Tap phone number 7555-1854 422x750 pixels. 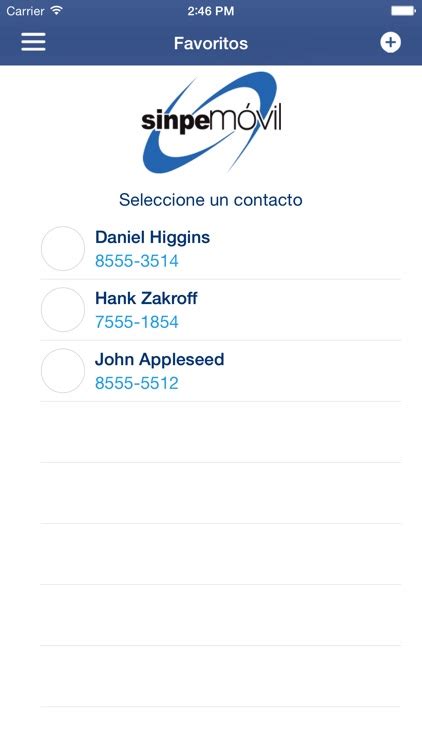pos(136,322)
